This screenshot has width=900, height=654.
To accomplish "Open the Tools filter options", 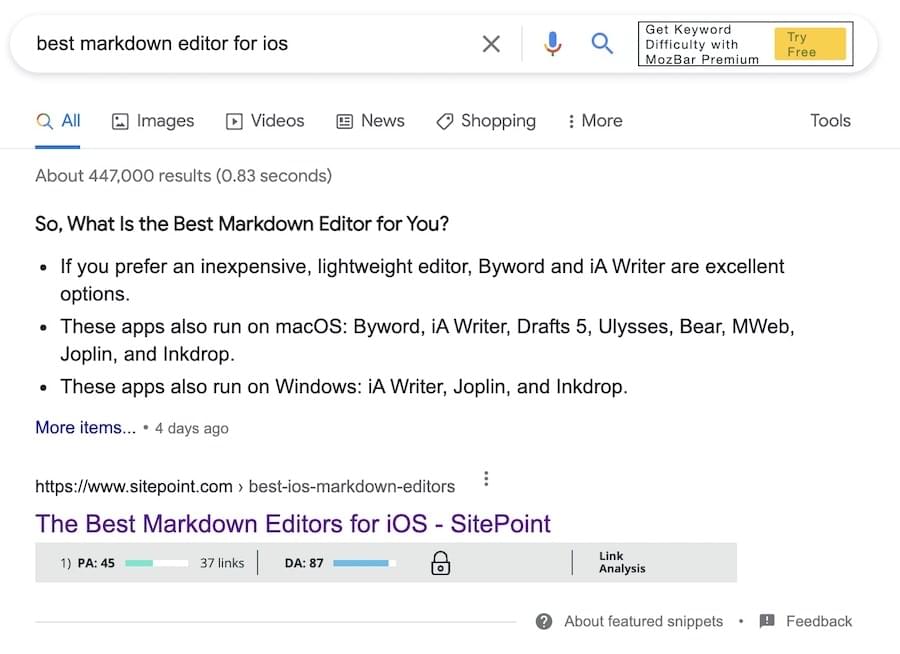I will 830,121.
